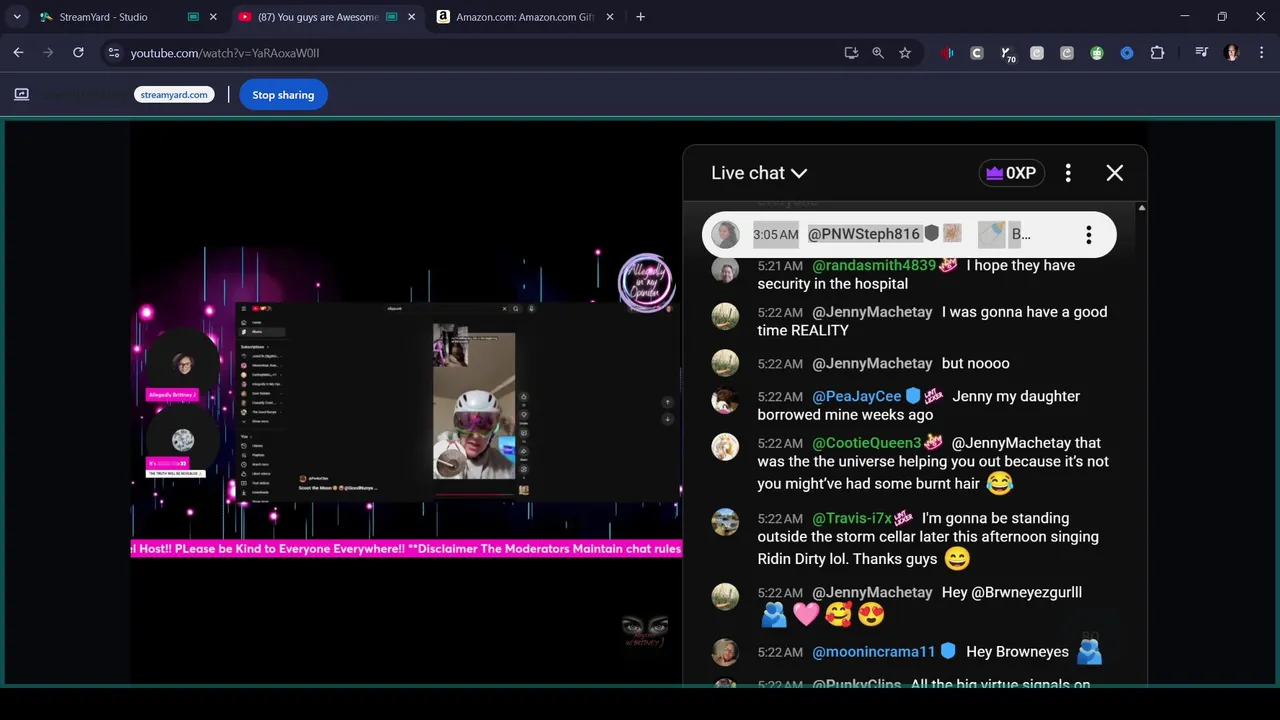Click the Allegedly Brittney J name label
Image resolution: width=1280 pixels, height=720 pixels.
(x=173, y=395)
